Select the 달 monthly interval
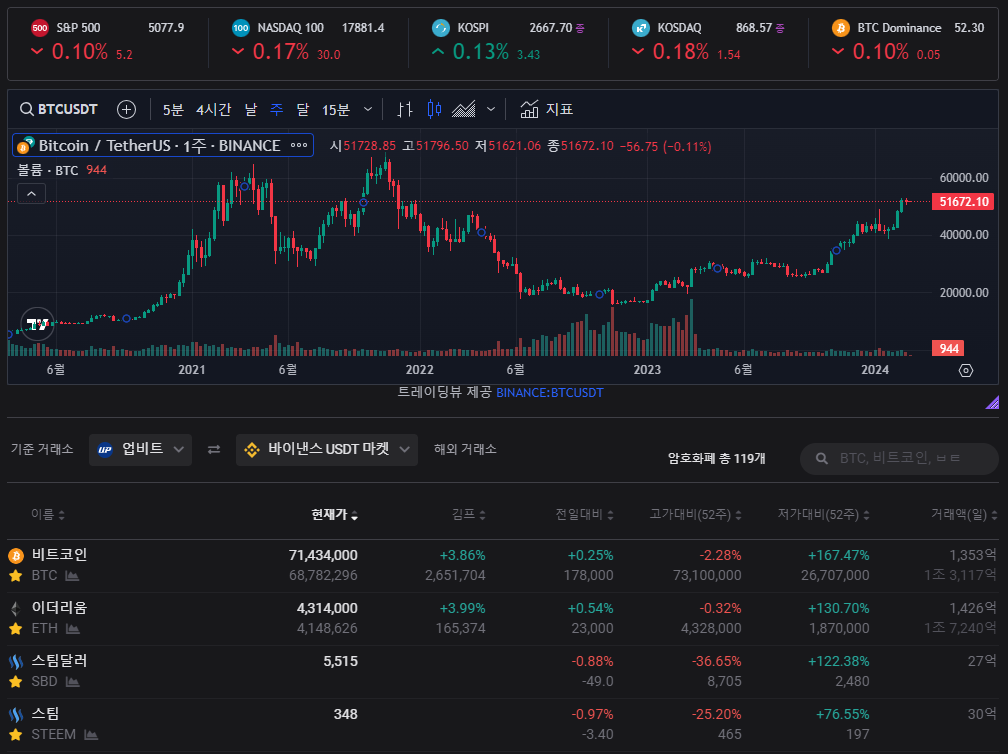1008x754 pixels. point(303,109)
